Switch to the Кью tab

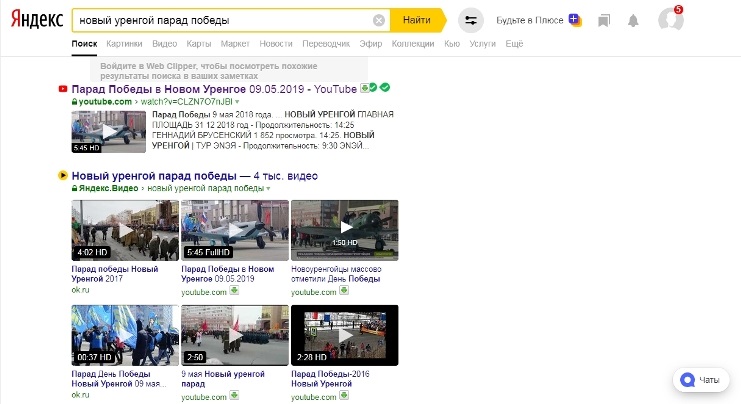coord(452,43)
